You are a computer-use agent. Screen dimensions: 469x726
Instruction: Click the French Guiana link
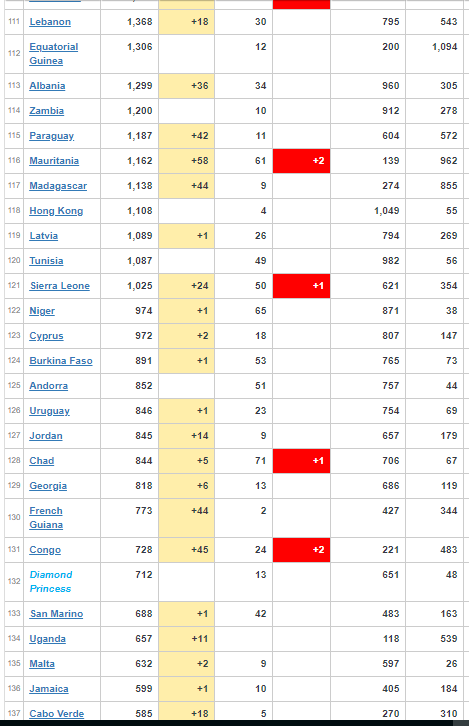[46, 518]
